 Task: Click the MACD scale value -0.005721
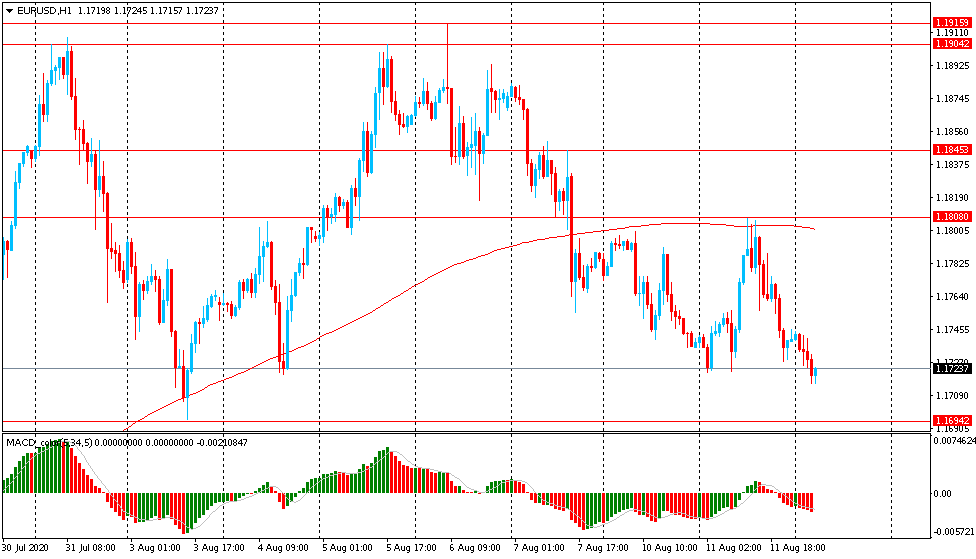(953, 532)
